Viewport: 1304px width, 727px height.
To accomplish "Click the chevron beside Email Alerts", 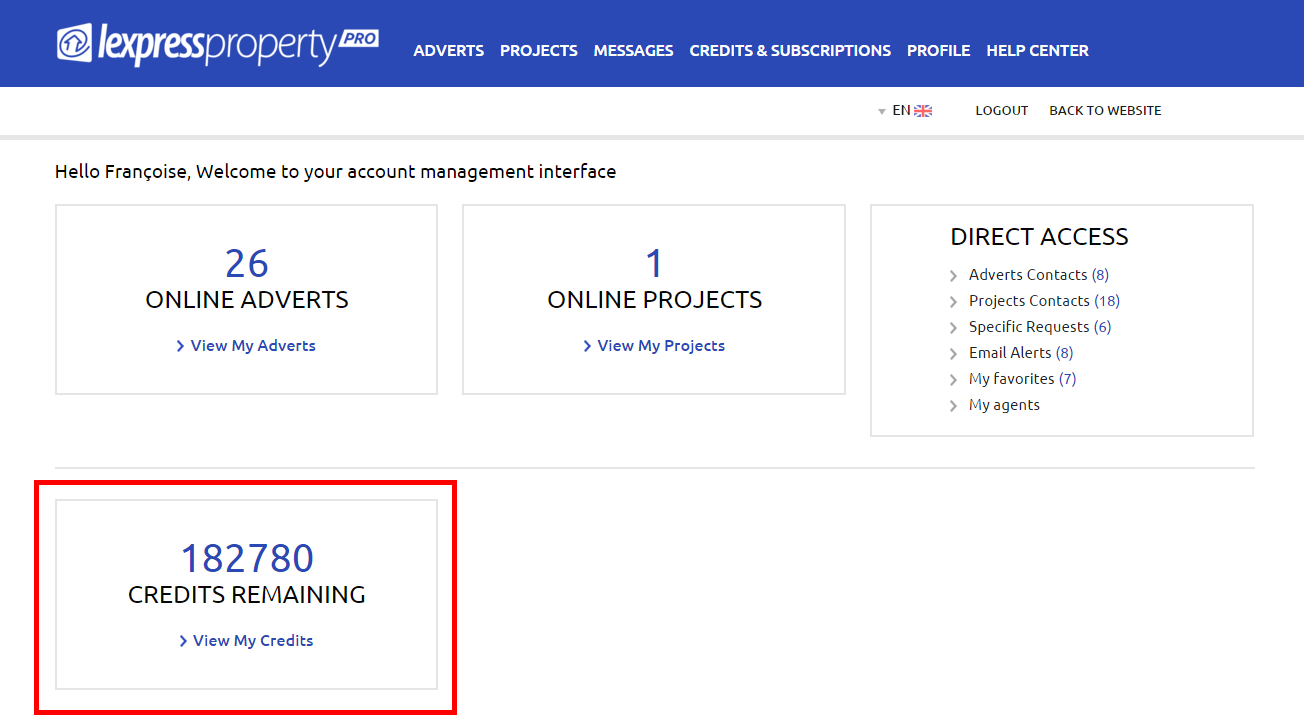I will point(954,354).
